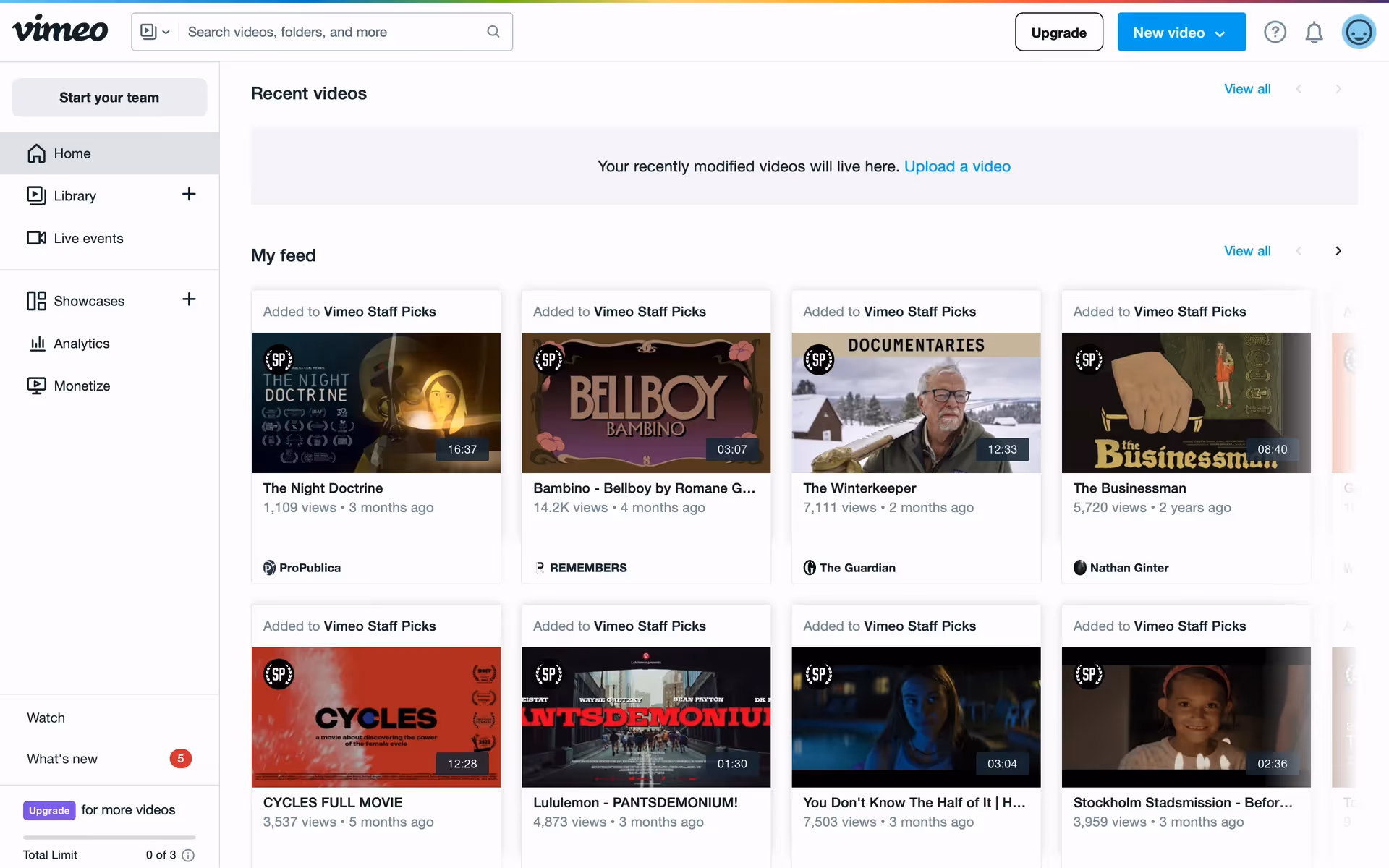The height and width of the screenshot is (868, 1389).
Task: Click the notifications bell icon
Action: coord(1314,32)
